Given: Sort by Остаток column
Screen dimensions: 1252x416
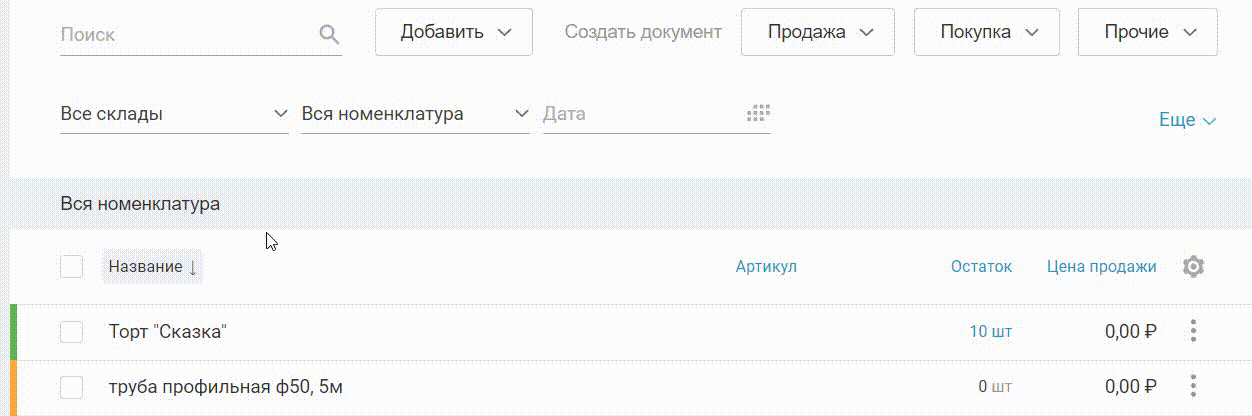Looking at the screenshot, I should pyautogui.click(x=981, y=267).
